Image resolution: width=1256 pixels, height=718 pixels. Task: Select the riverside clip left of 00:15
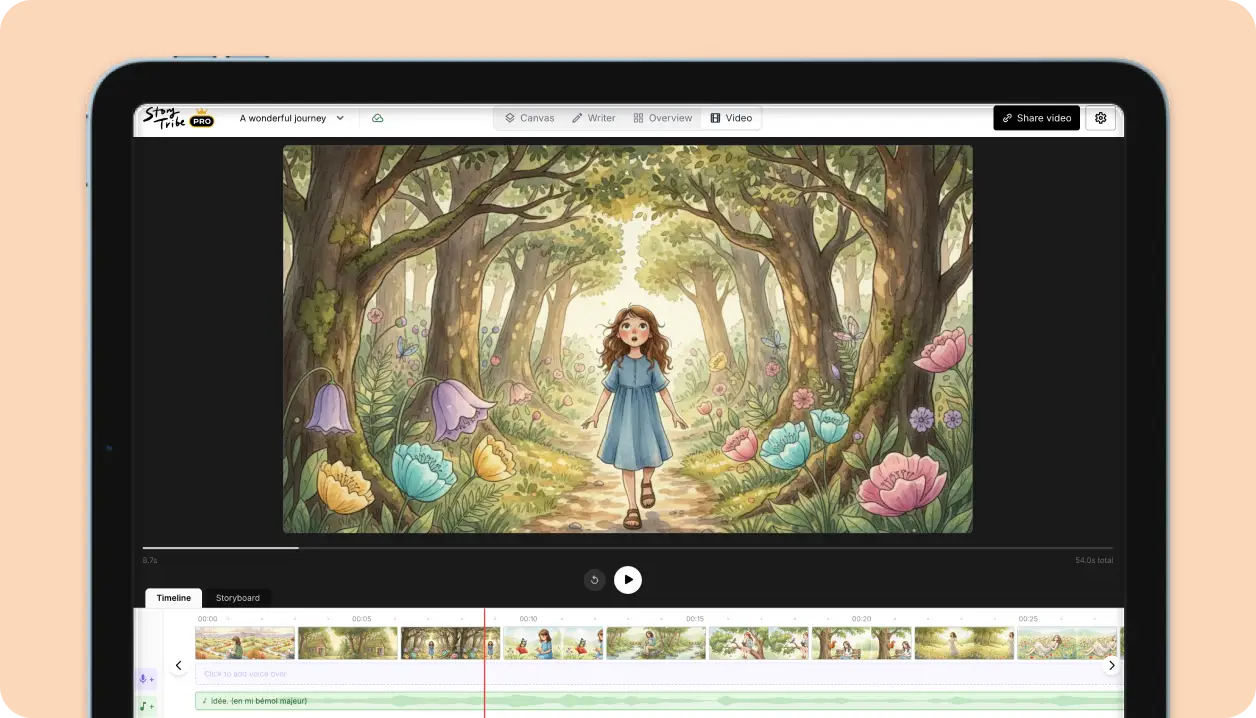pyautogui.click(x=656, y=643)
